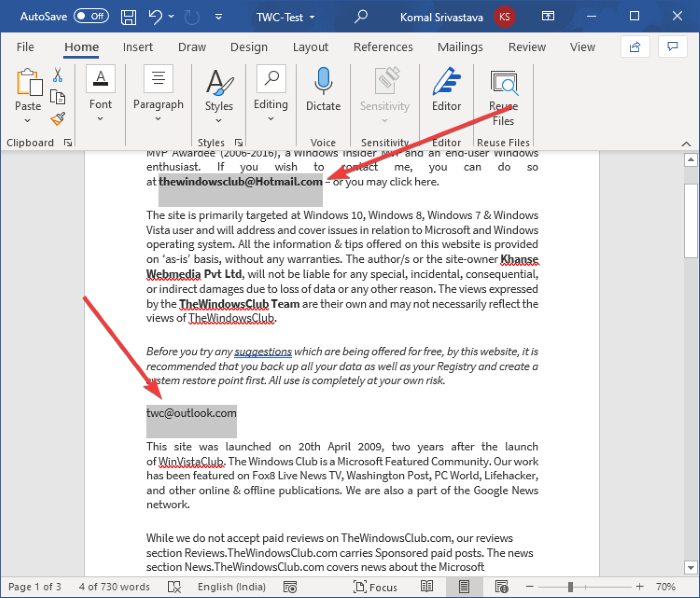Click the macro recording status icon
Screen dimensions: 700x598
[290, 587]
